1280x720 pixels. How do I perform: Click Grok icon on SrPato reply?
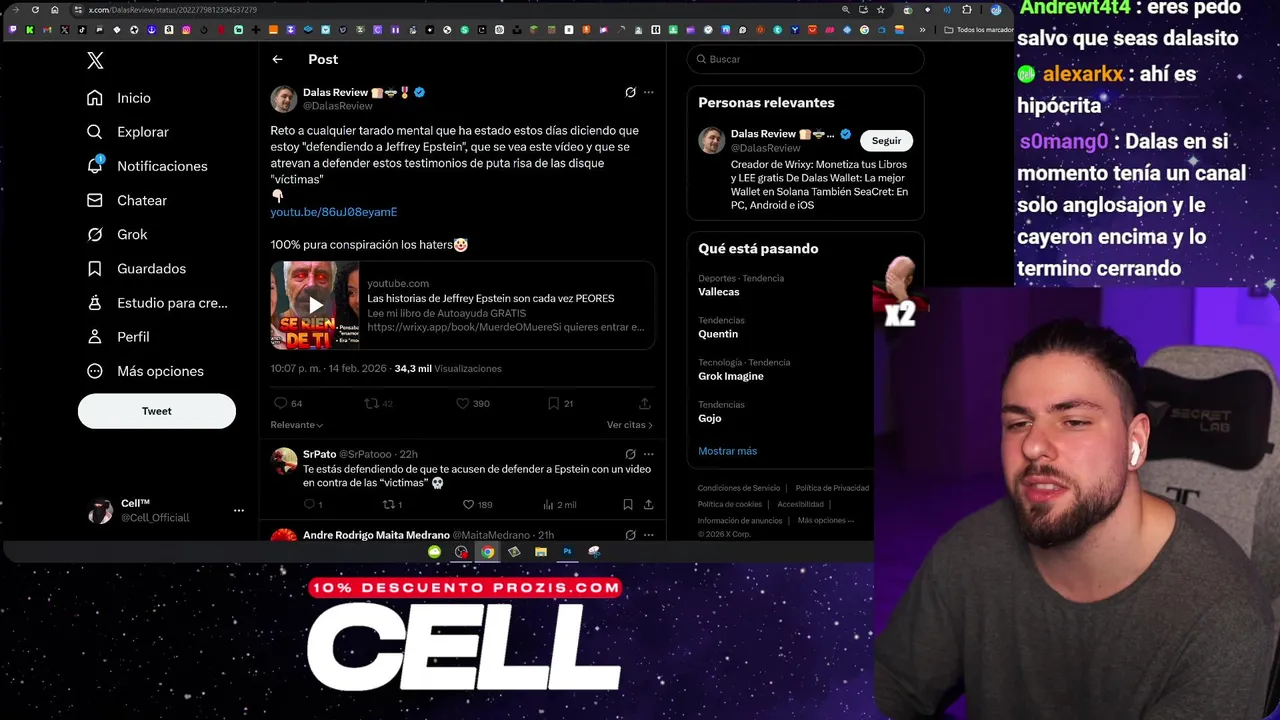[630, 454]
